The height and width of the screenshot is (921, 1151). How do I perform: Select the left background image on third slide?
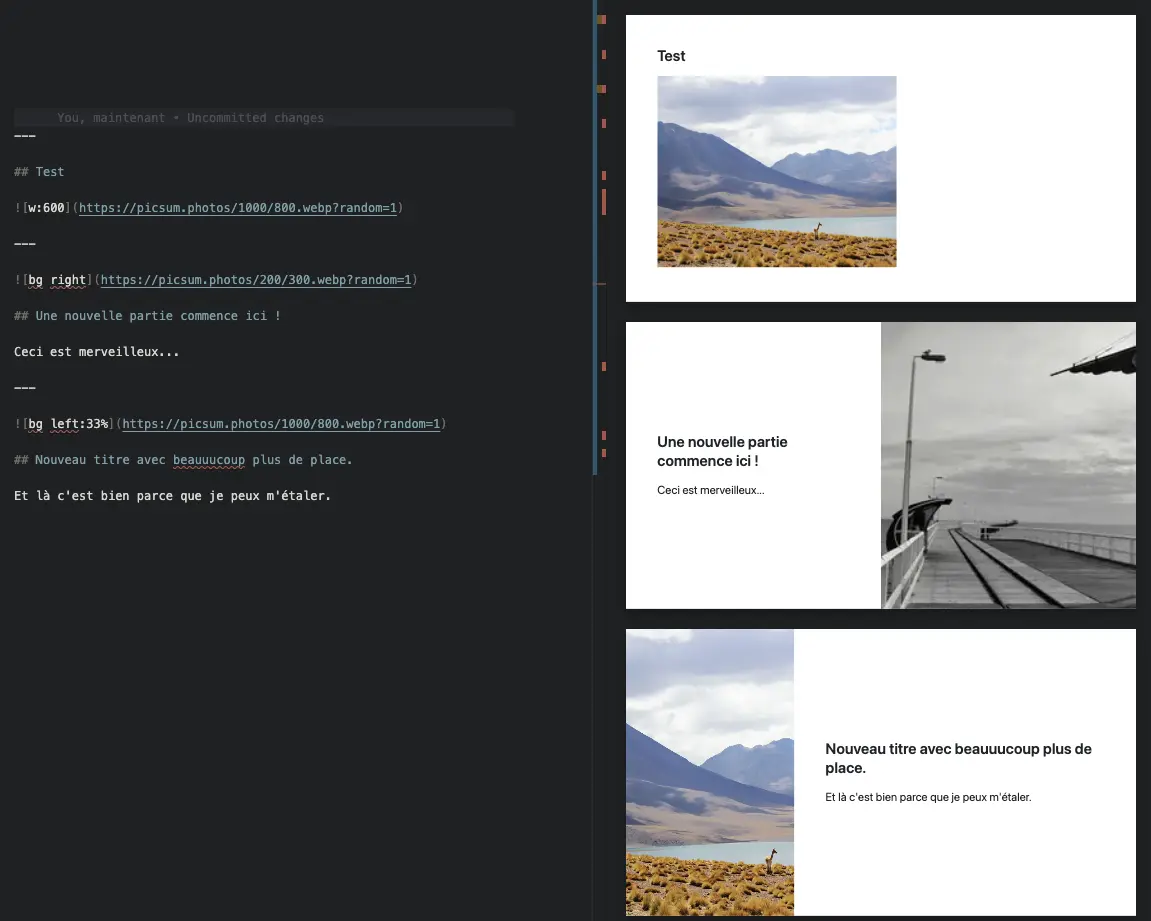coord(709,771)
